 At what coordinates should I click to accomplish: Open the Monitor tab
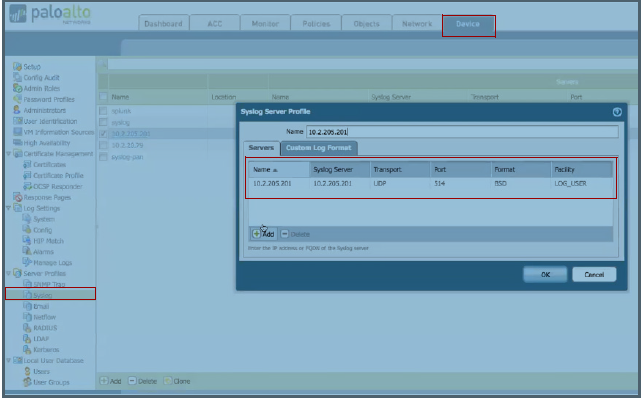coord(265,23)
